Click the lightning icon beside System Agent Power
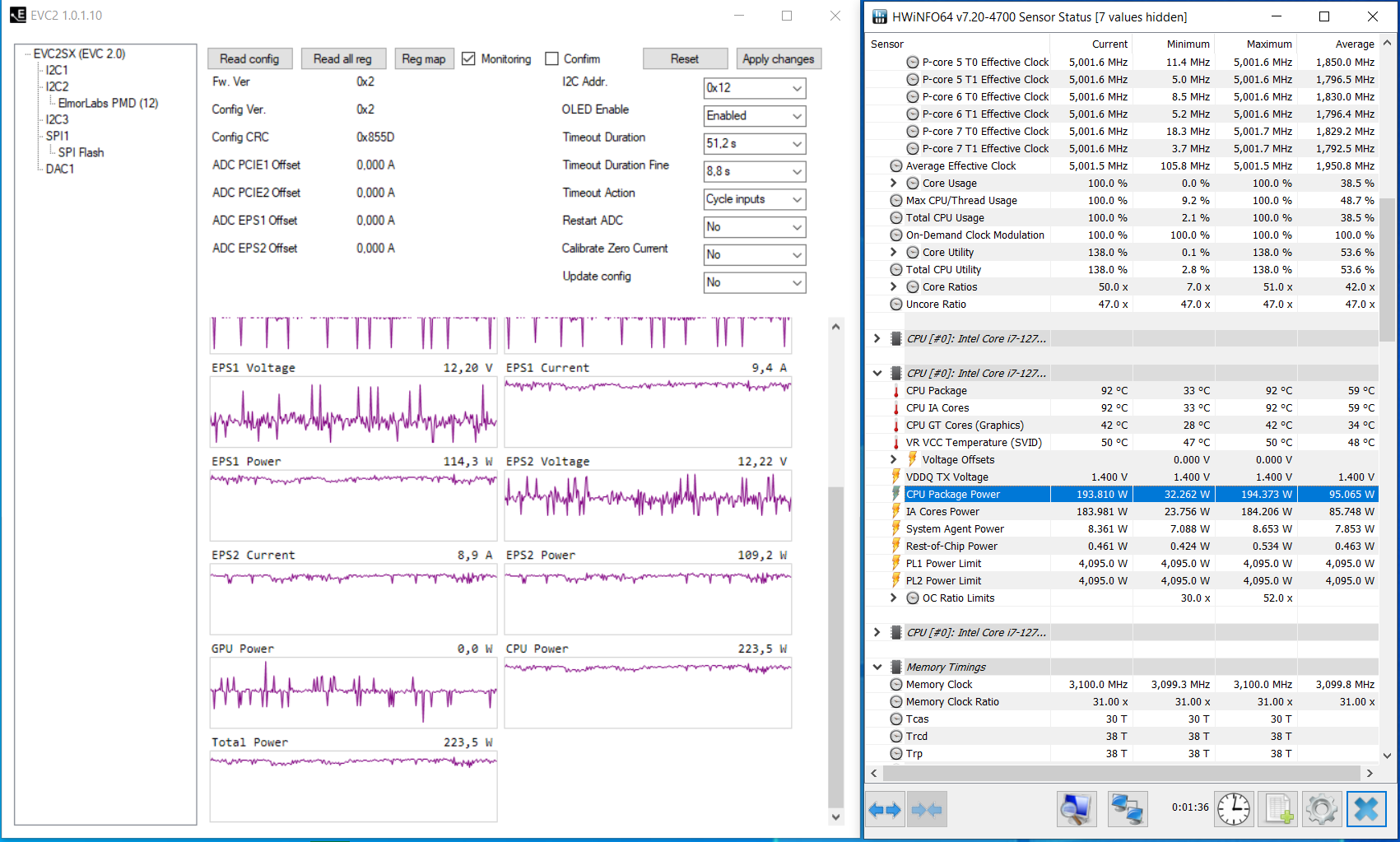 [896, 529]
